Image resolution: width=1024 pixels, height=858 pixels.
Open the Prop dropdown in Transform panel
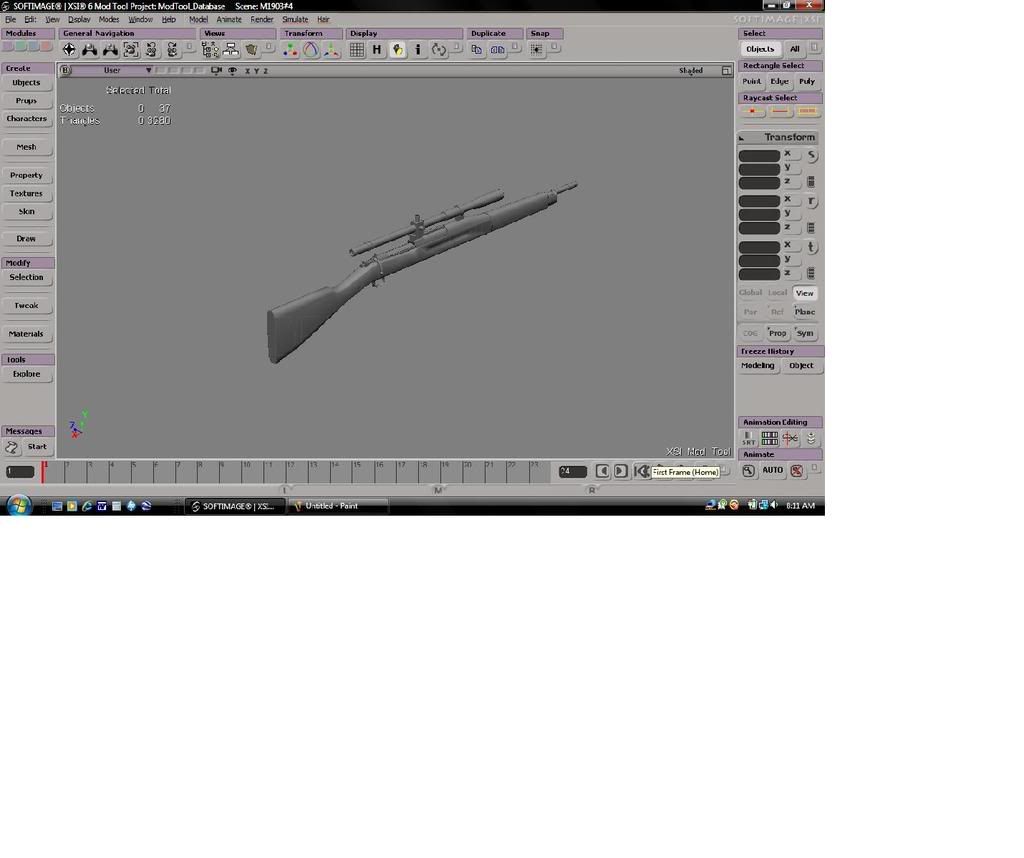777,333
